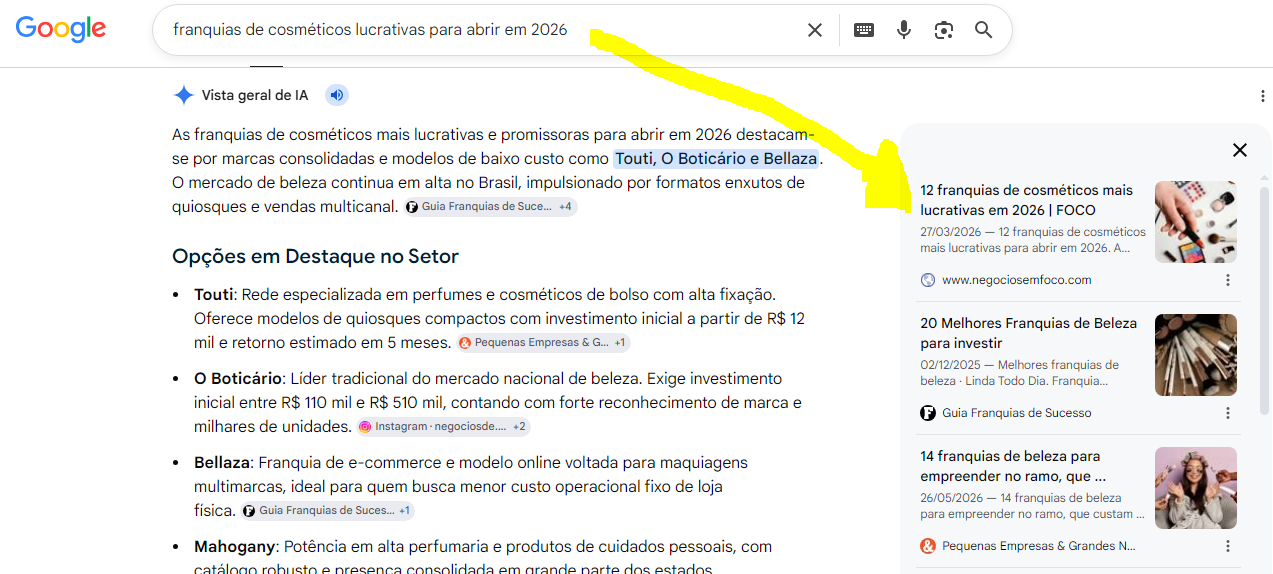Search by image with Google Lens
Screen dimensions: 1273x574
tap(944, 30)
